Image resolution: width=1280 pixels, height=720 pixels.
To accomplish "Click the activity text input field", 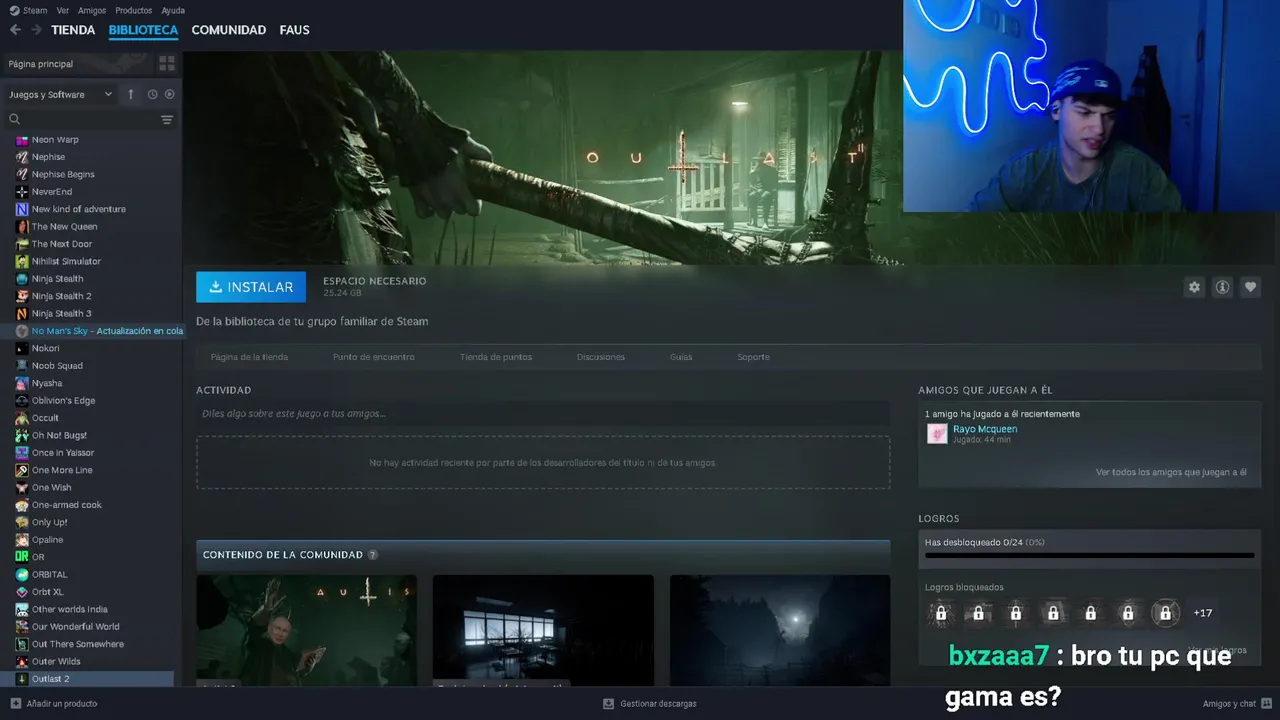I will (543, 413).
